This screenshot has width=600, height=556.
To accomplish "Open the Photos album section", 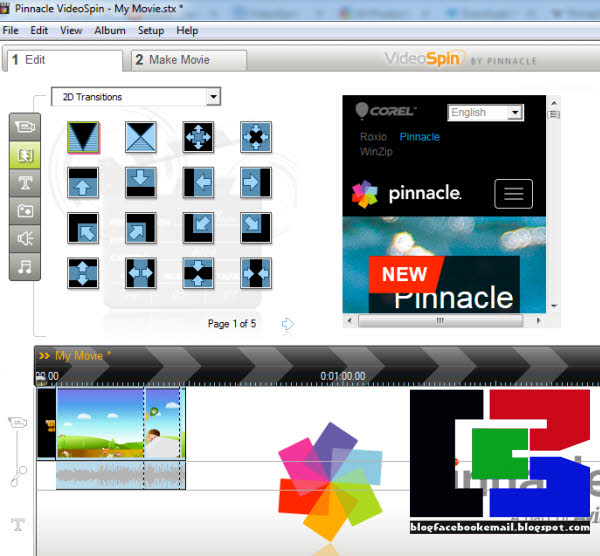I will (25, 211).
